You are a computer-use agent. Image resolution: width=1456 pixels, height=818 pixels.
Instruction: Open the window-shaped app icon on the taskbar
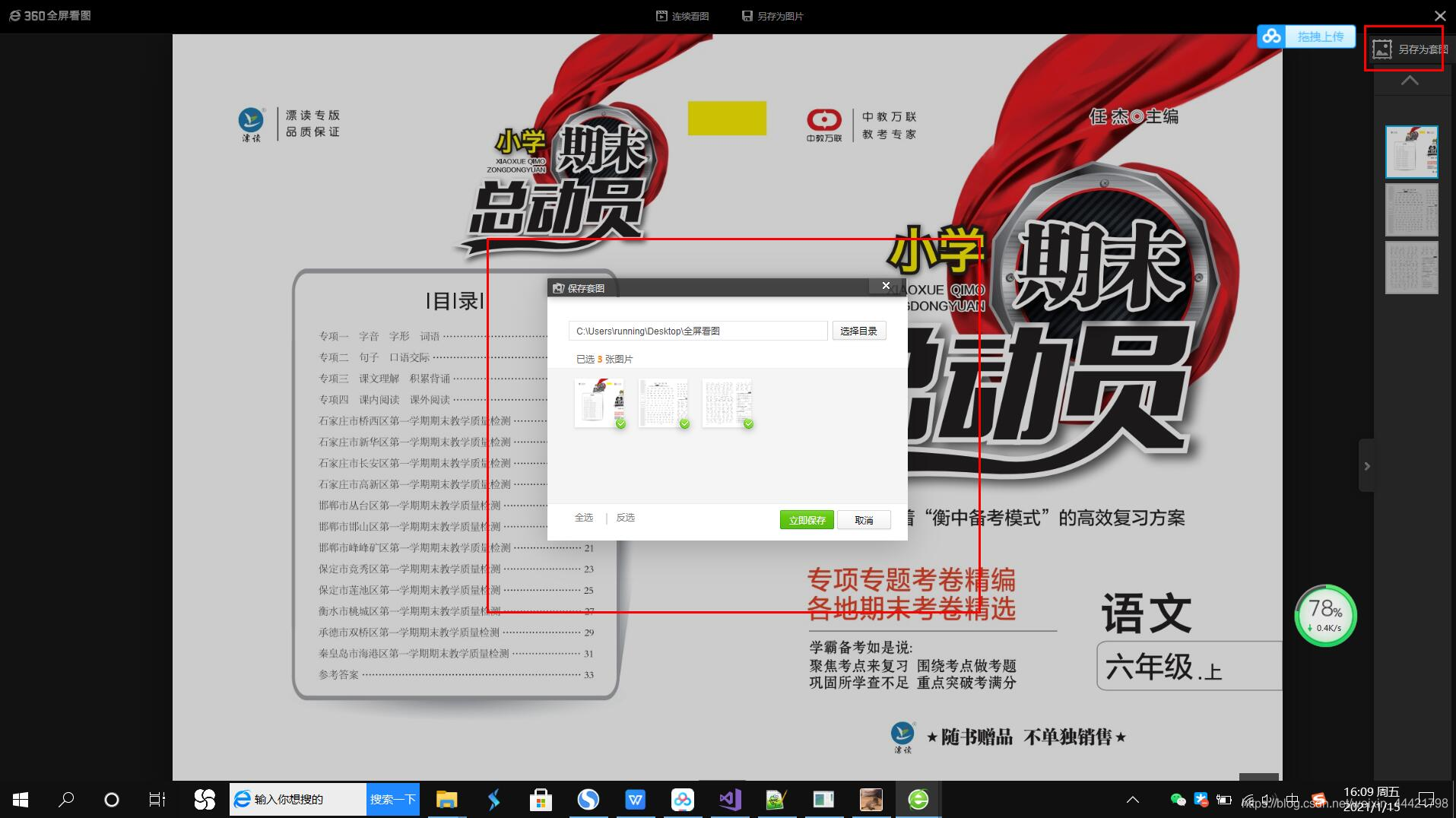coord(823,800)
